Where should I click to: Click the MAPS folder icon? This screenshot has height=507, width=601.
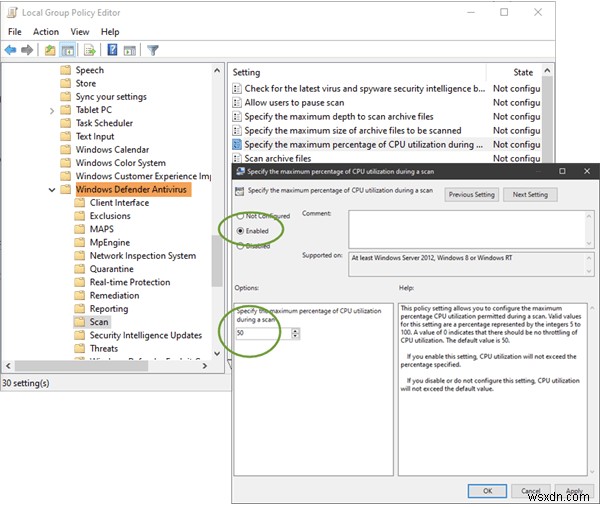pyautogui.click(x=79, y=229)
